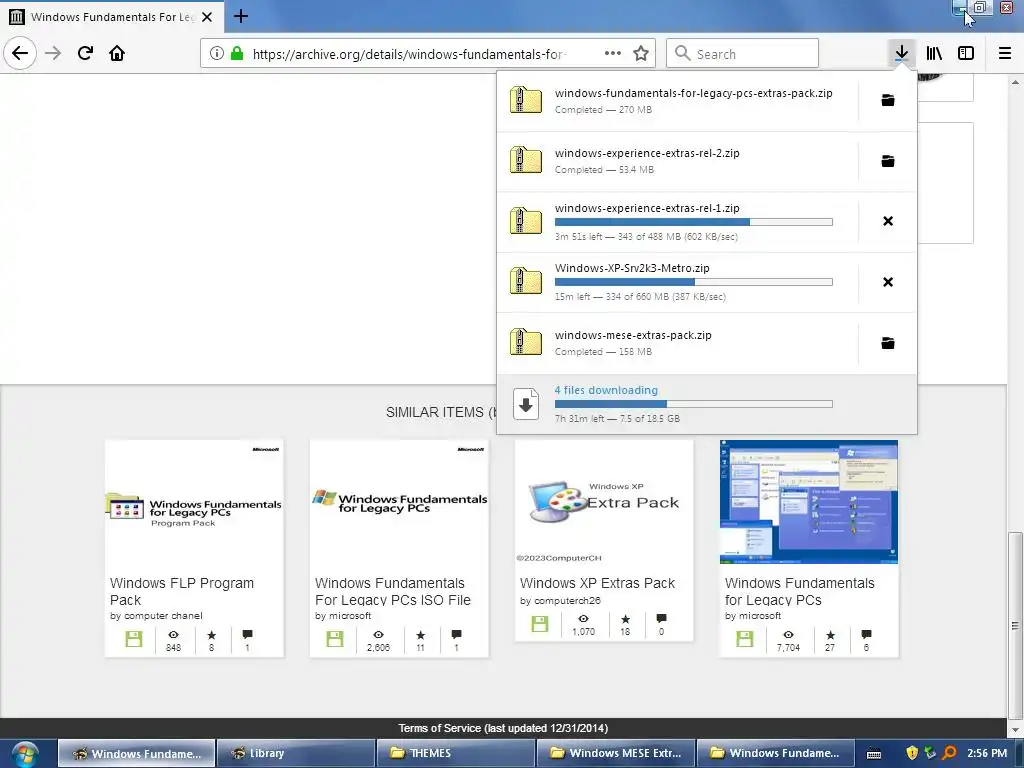The width and height of the screenshot is (1024, 768).
Task: Click the page vertical scrollbar thumb
Action: [x=1015, y=626]
